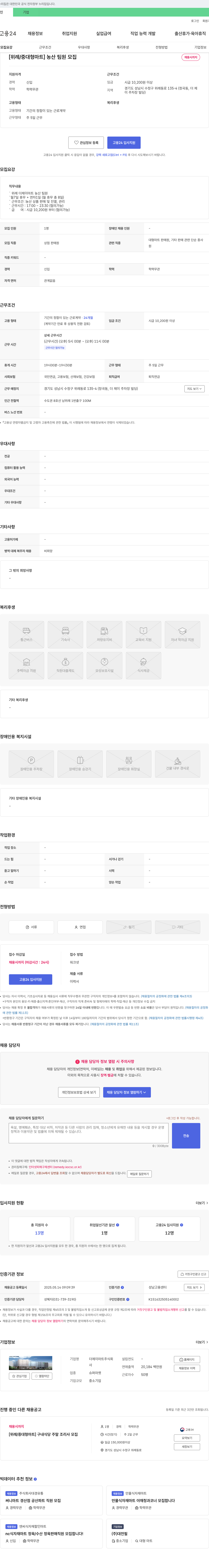Click 더보기 next to 입사지원 현황

pos(202,1203)
